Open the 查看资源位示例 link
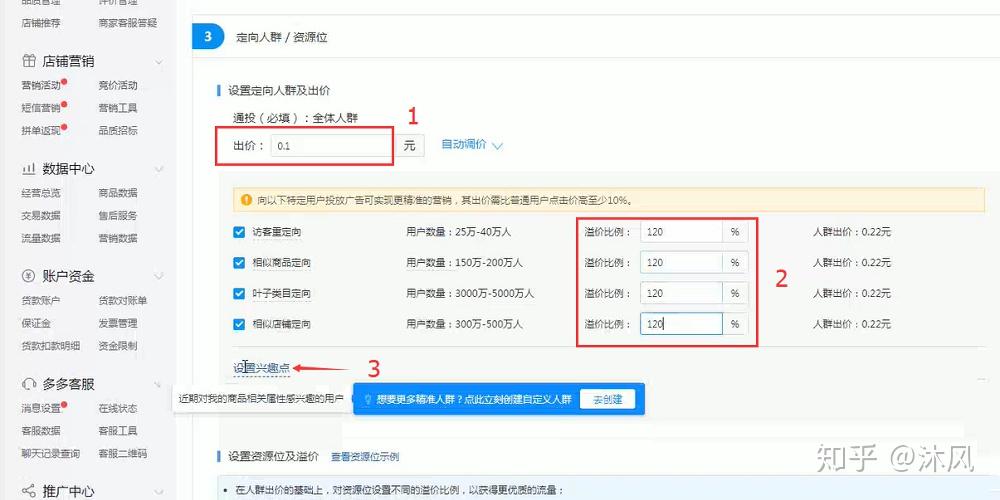 click(x=365, y=457)
